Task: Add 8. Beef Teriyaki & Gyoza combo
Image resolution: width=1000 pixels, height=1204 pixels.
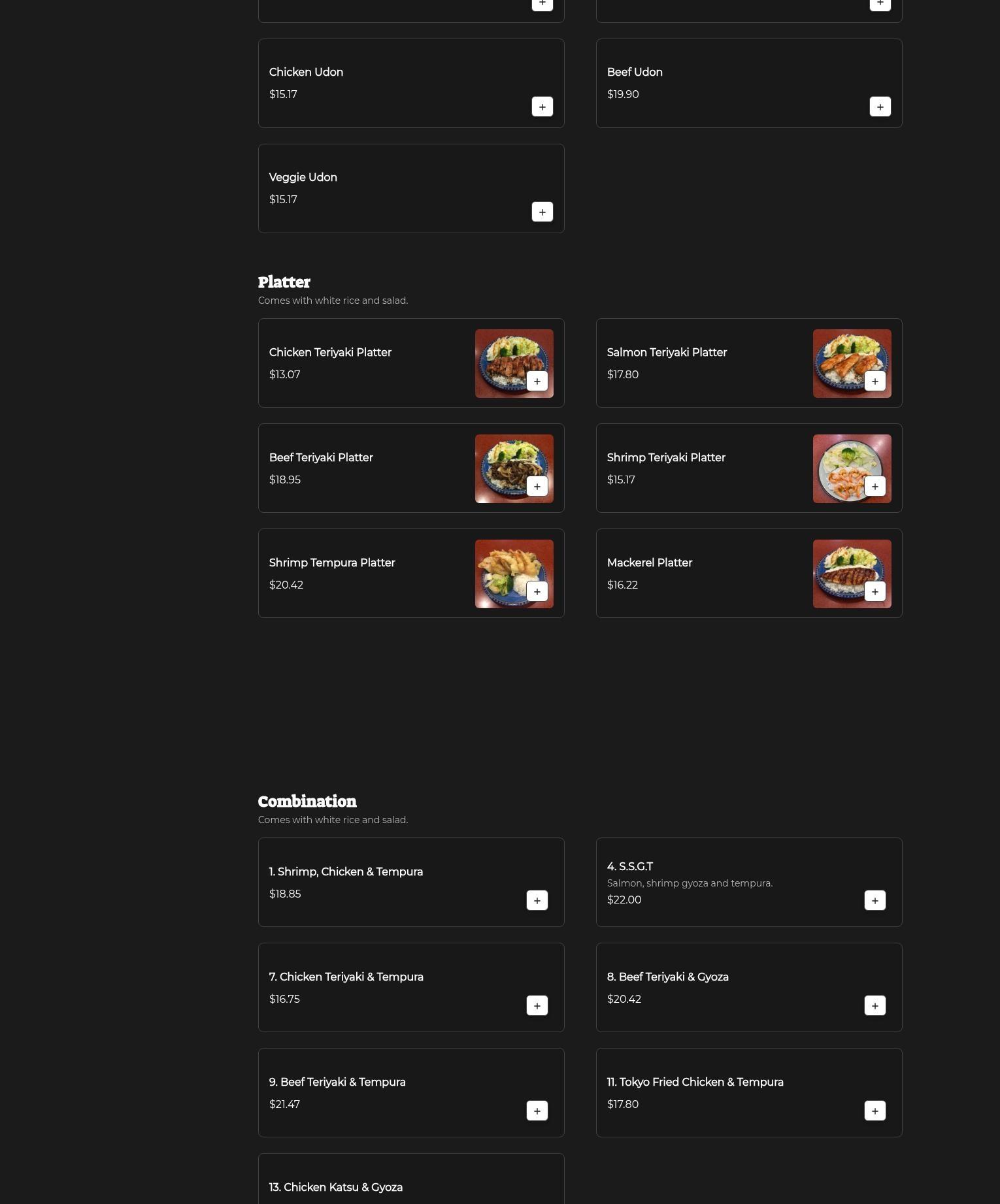Action: [875, 1005]
